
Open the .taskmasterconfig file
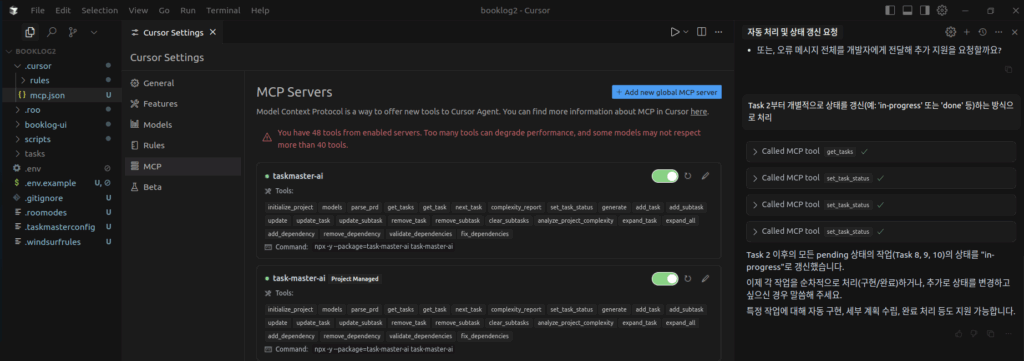[x=61, y=227]
